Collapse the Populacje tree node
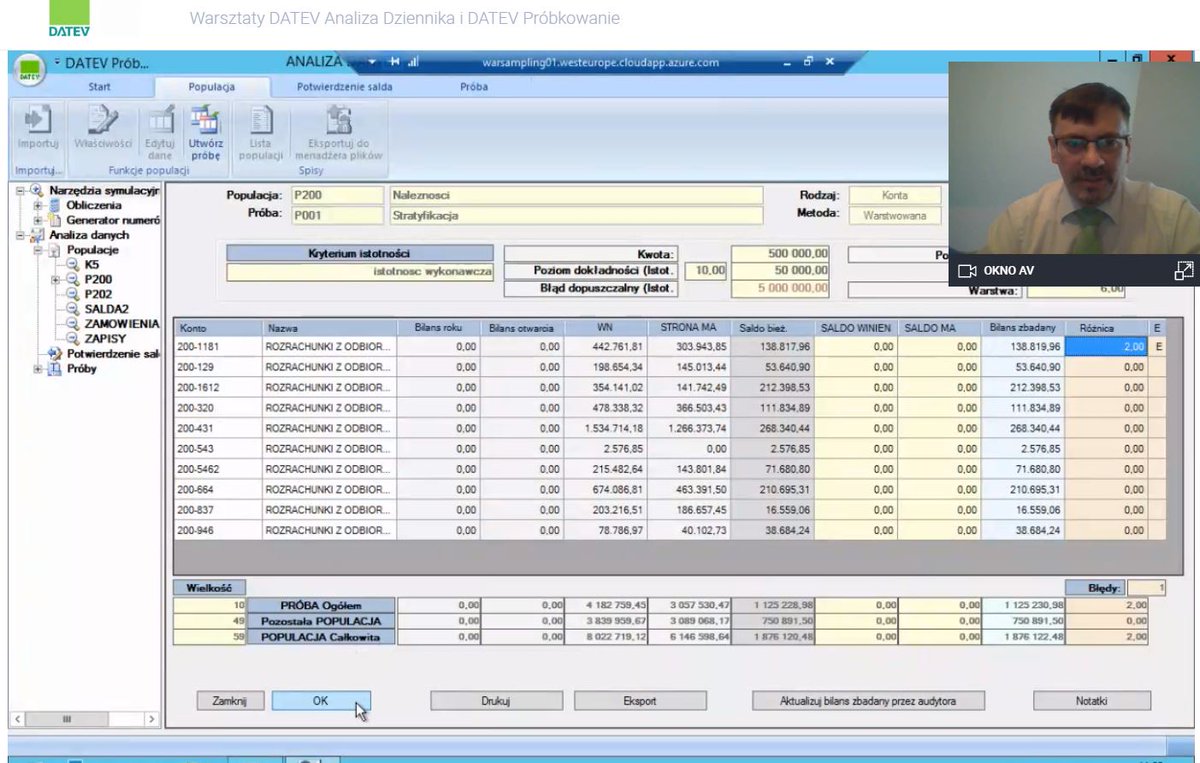This screenshot has height=763, width=1200. [38, 250]
